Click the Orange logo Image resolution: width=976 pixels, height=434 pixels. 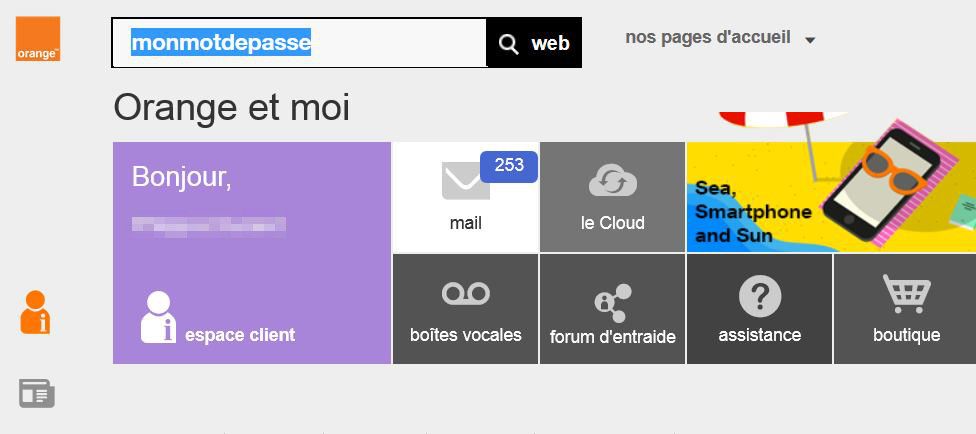pyautogui.click(x=38, y=39)
